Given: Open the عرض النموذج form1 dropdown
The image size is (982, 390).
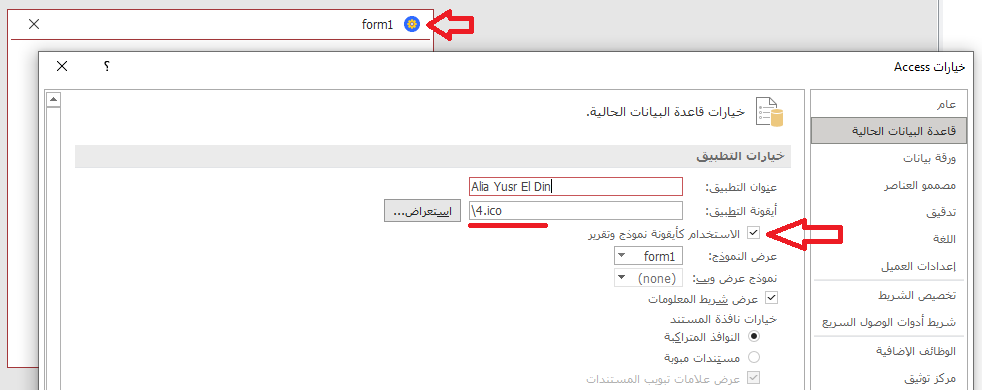Looking at the screenshot, I should pos(649,256).
